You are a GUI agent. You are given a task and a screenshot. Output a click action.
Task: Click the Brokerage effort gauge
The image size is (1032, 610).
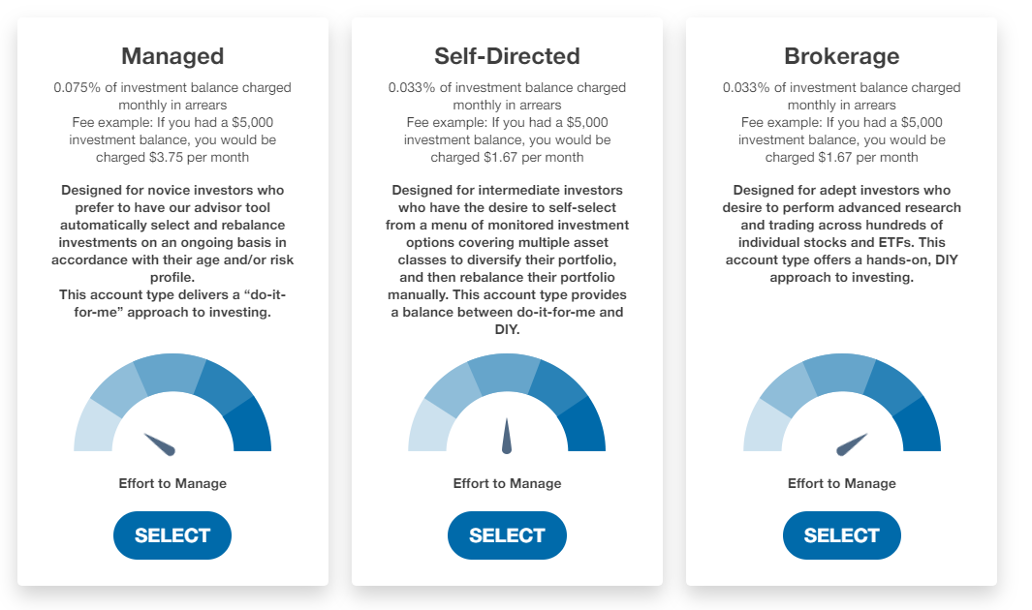(842, 410)
